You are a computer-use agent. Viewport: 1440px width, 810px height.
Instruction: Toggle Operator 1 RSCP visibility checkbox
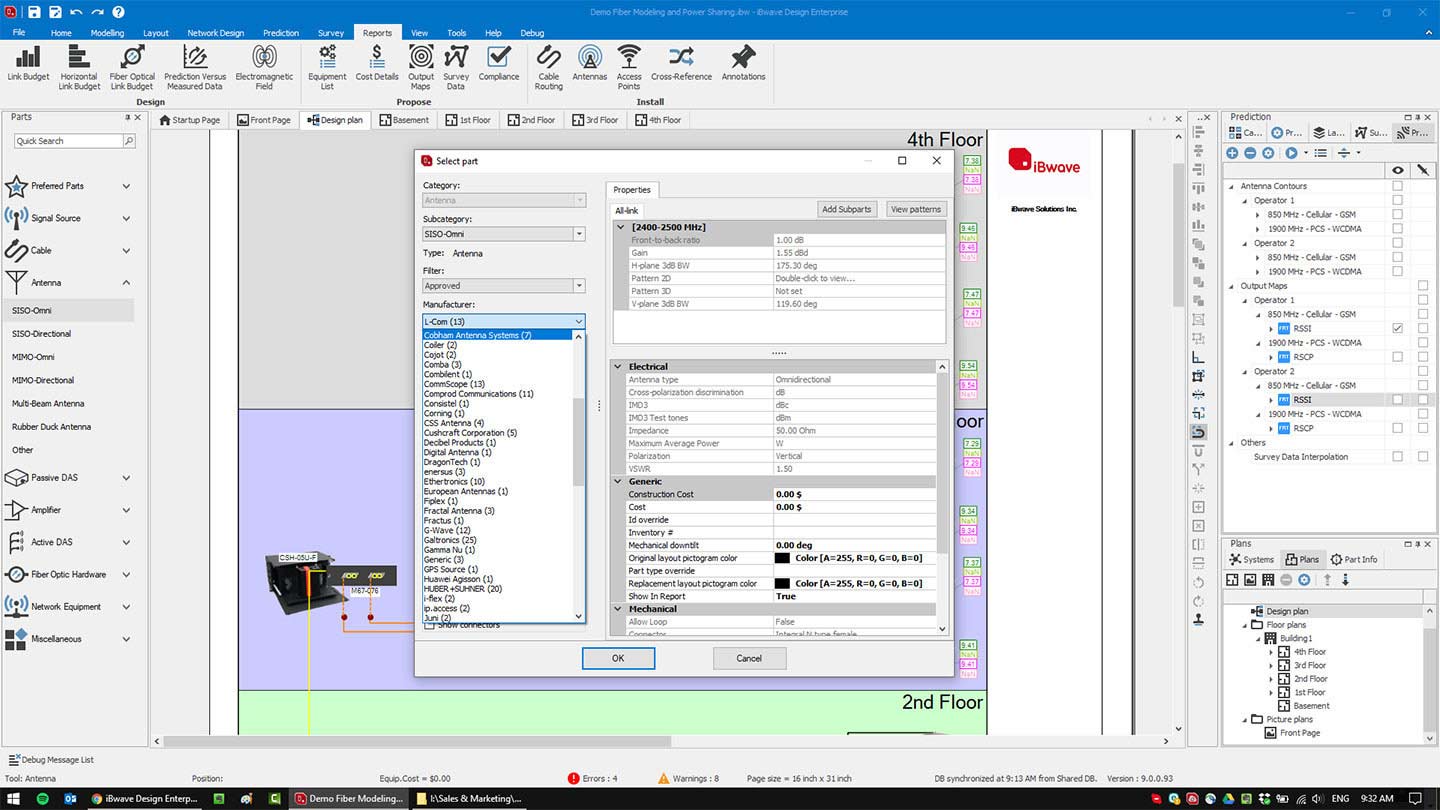click(1397, 356)
